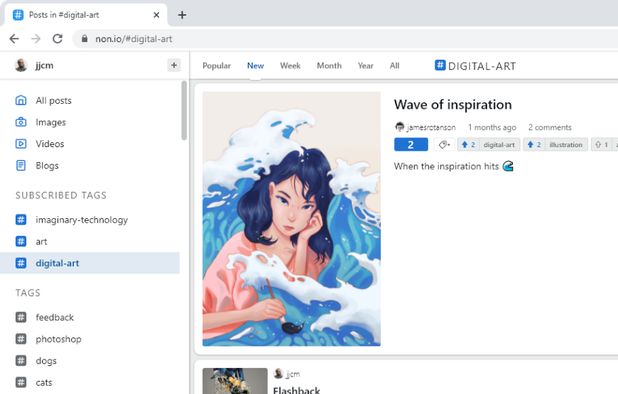Open the add tag dropdown icon

click(x=444, y=145)
